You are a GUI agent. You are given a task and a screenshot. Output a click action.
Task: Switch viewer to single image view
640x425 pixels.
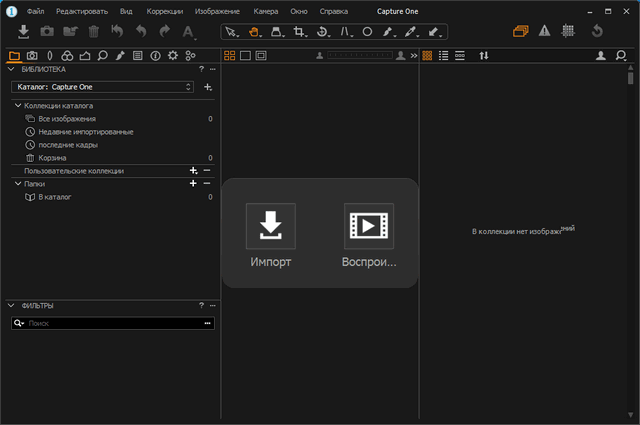pyautogui.click(x=246, y=55)
